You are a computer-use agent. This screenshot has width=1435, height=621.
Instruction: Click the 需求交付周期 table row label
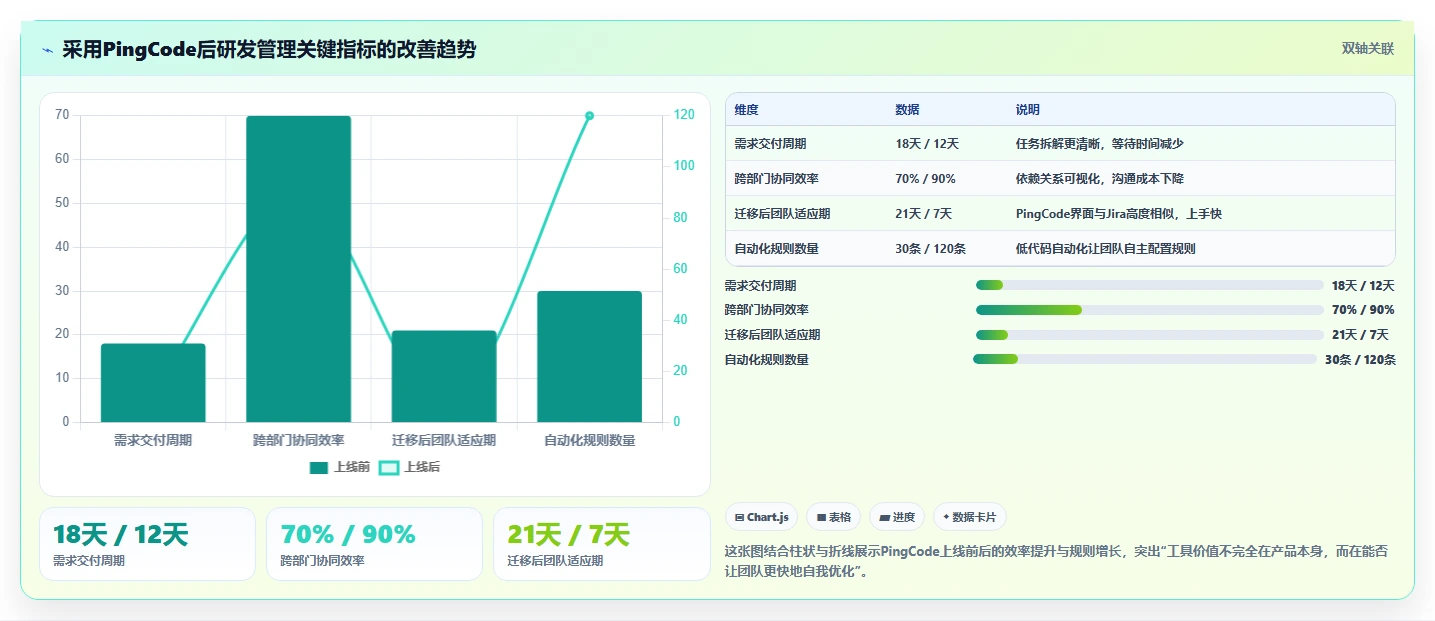pyautogui.click(x=770, y=144)
